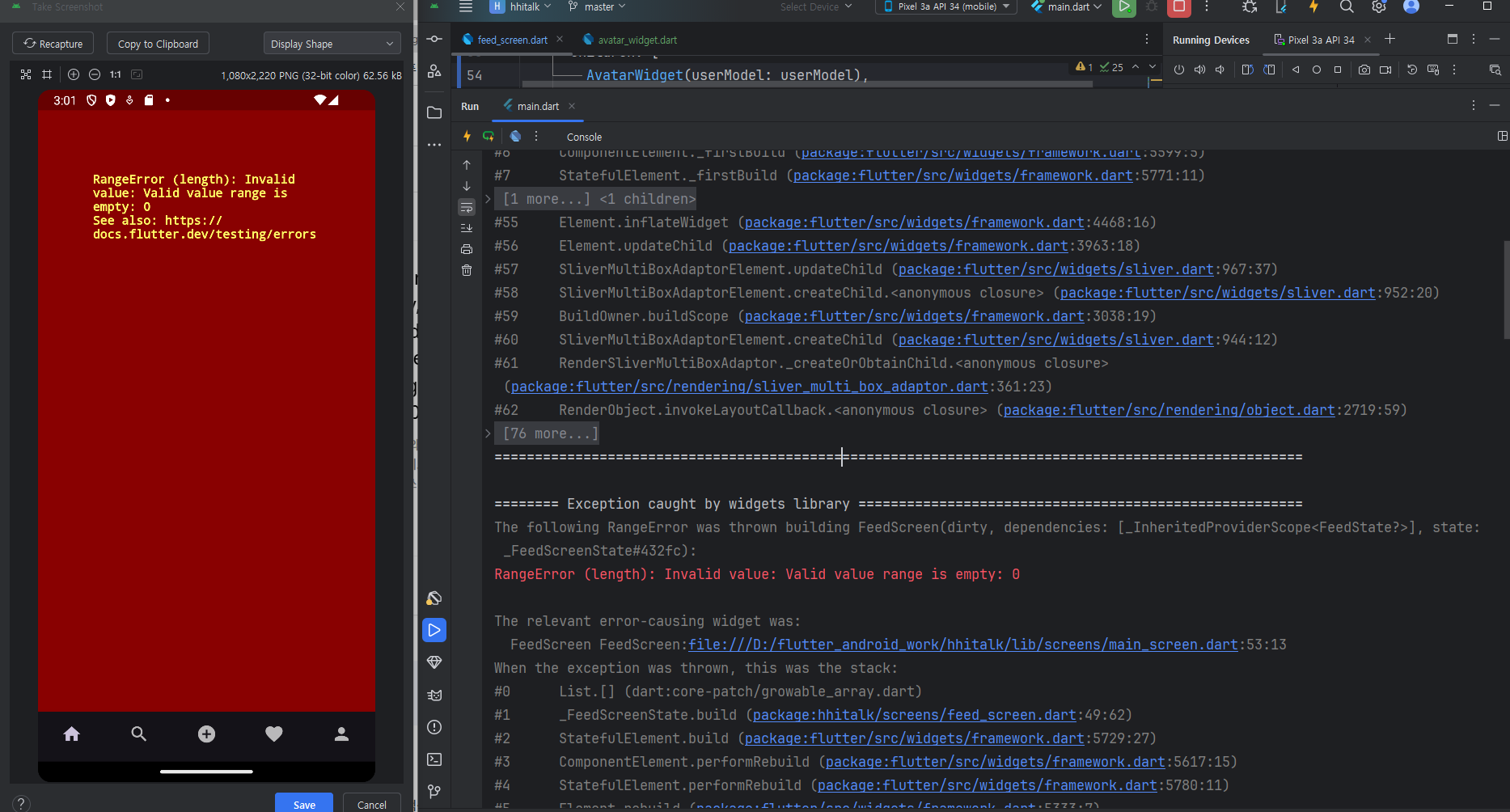Open the user account avatar

click(1411, 6)
